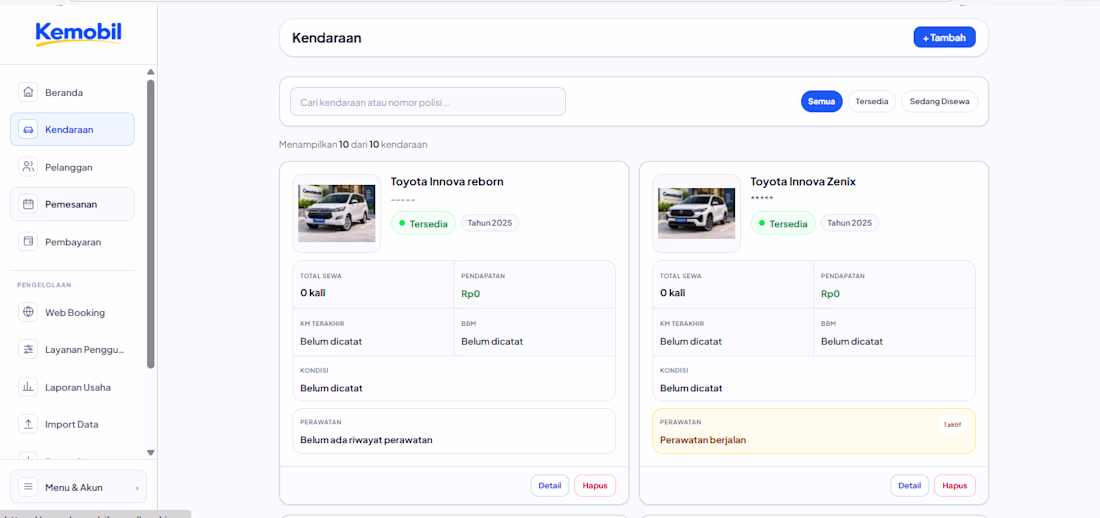
Task: Click the sidebar scroll up arrow
Action: (150, 72)
